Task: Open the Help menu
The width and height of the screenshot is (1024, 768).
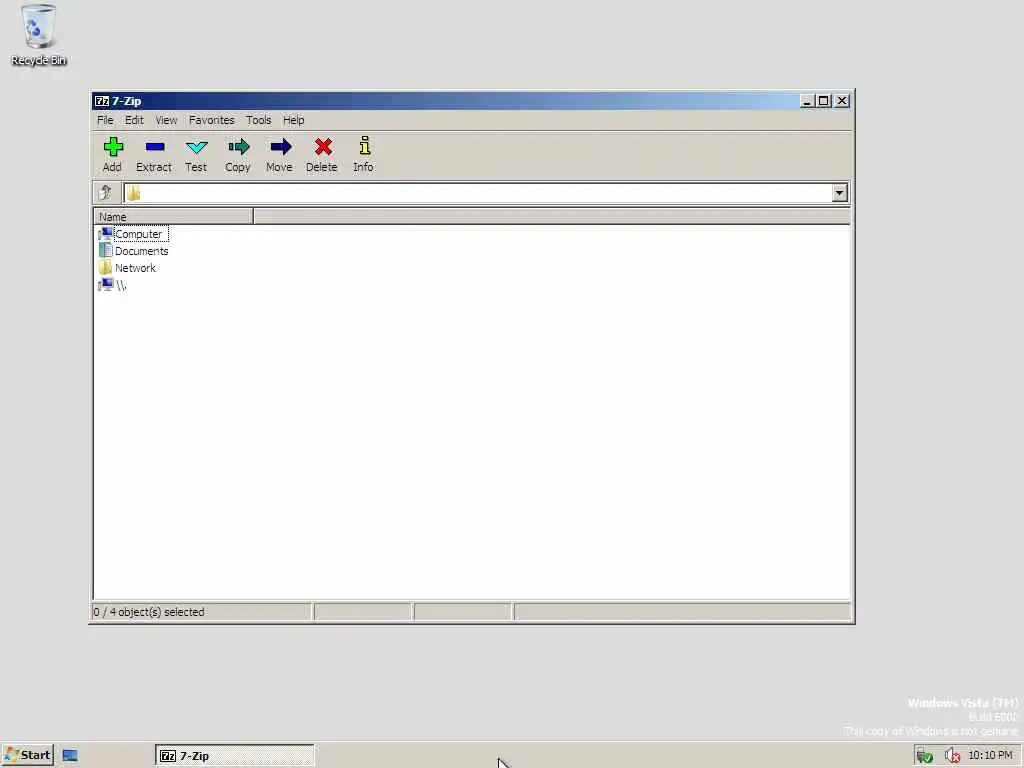Action: 293,120
